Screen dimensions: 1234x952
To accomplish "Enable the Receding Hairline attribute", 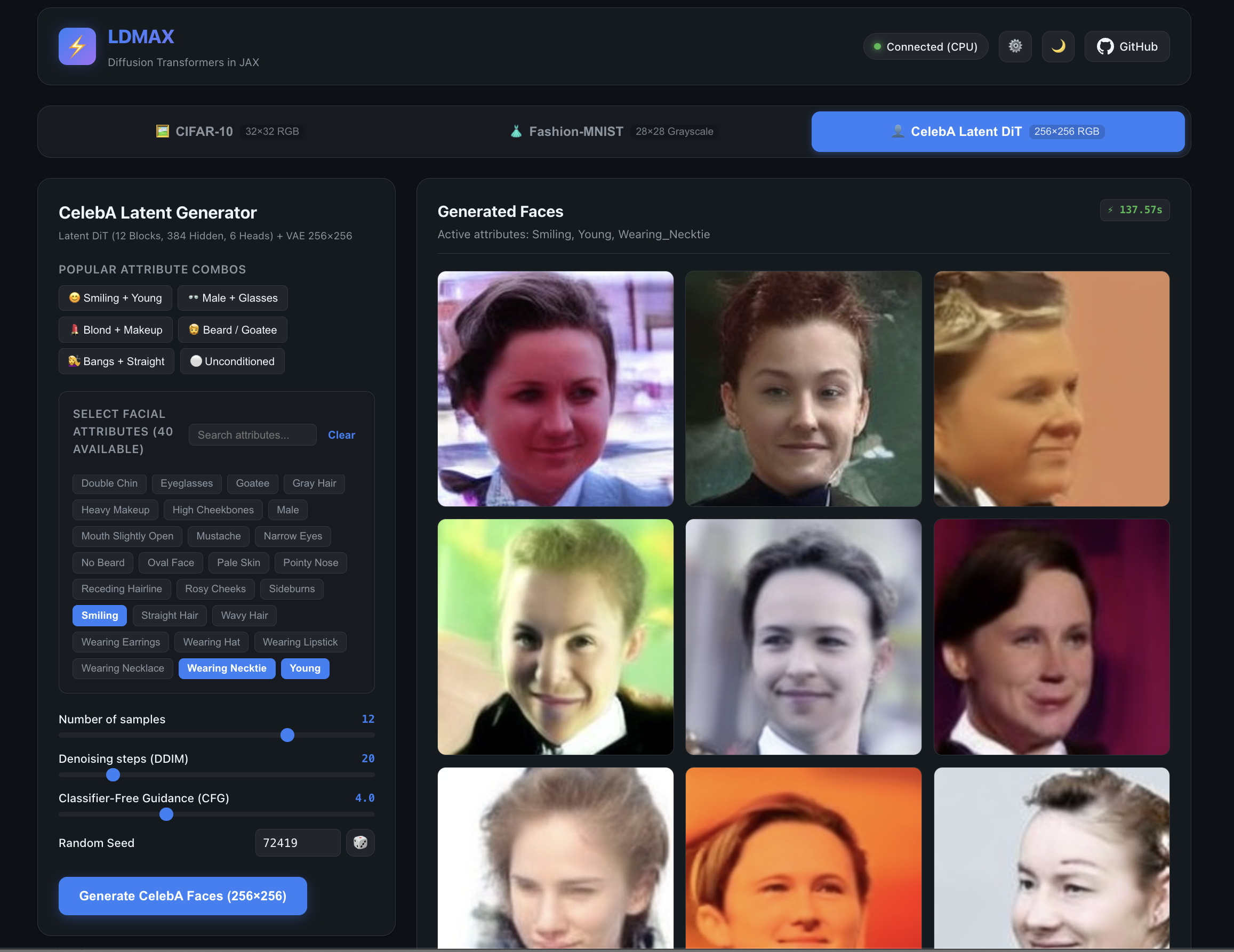I will click(122, 589).
